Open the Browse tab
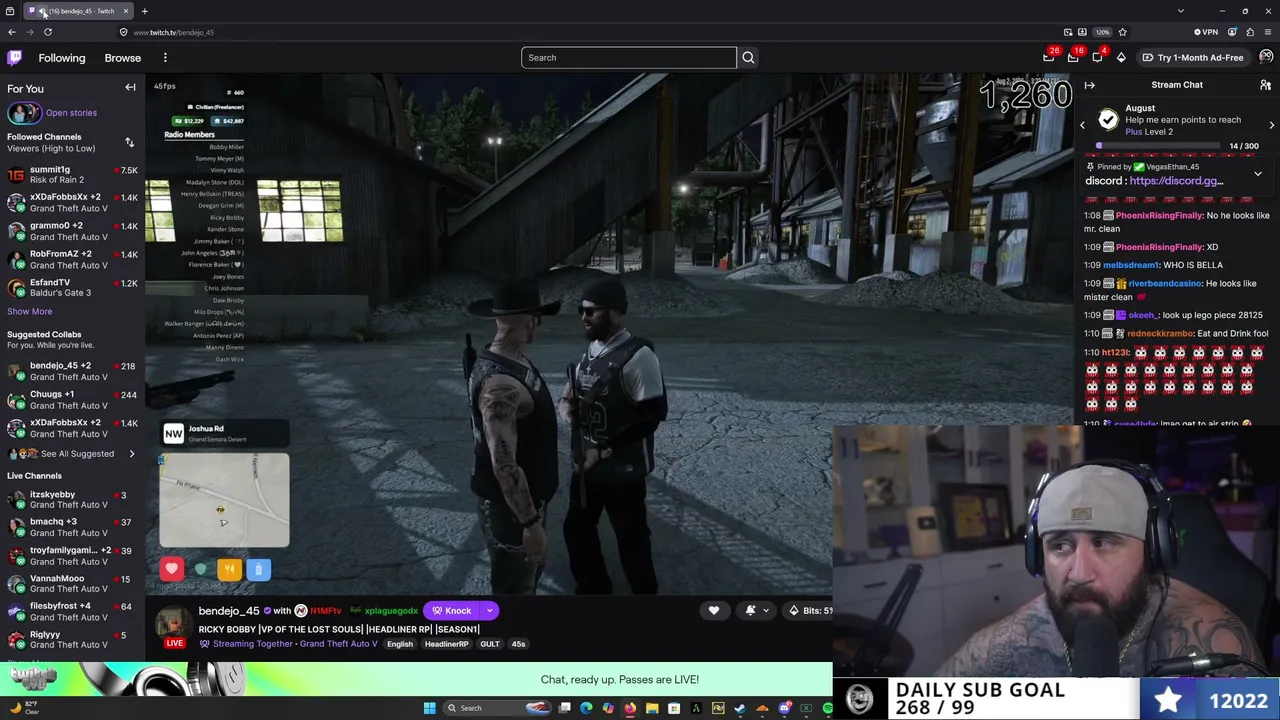This screenshot has height=720, width=1280. (123, 58)
